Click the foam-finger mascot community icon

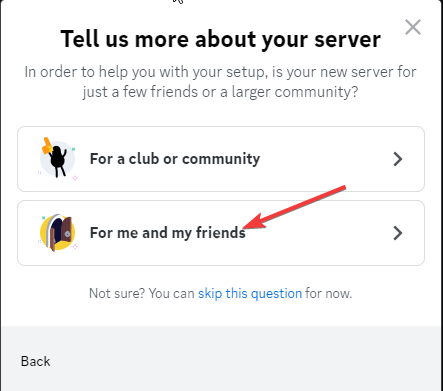coord(57,158)
